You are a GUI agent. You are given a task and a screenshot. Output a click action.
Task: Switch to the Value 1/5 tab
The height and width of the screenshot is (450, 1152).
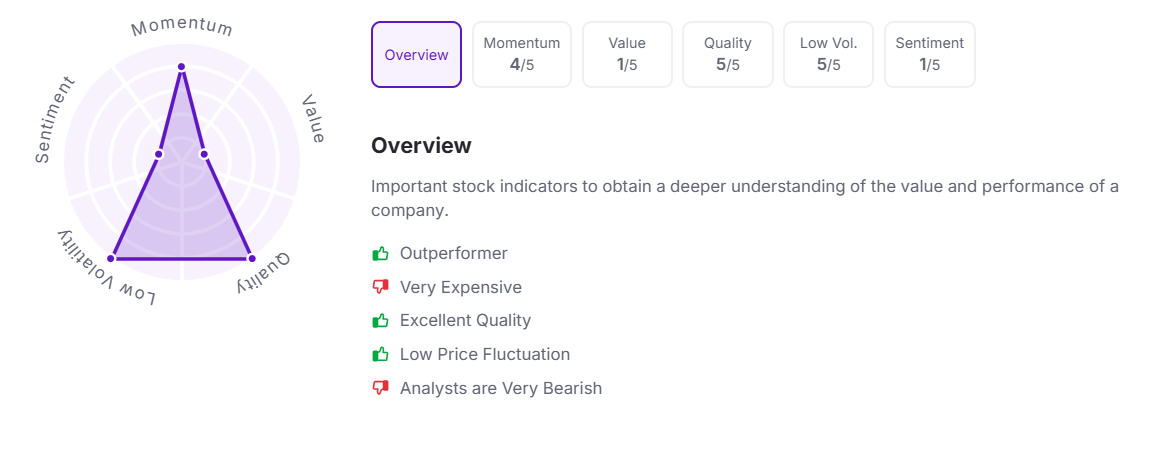point(627,54)
